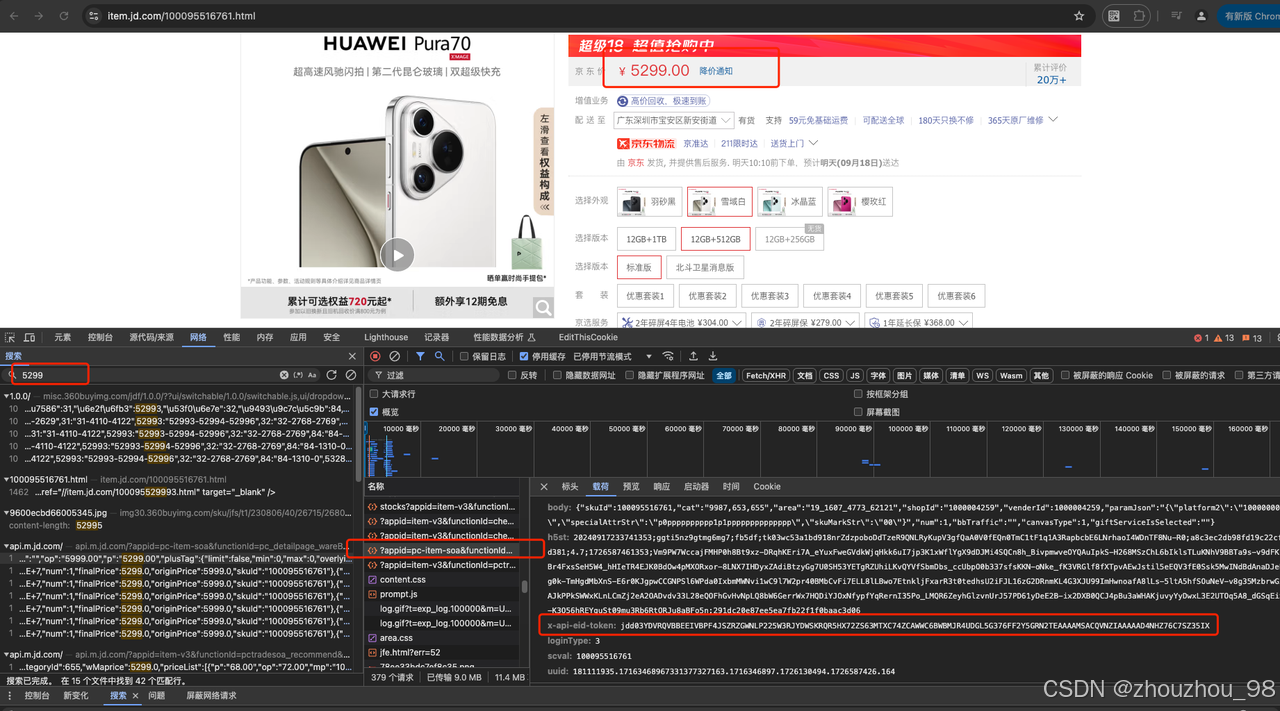Open the DevTools drawer three-dot menu

[10, 696]
